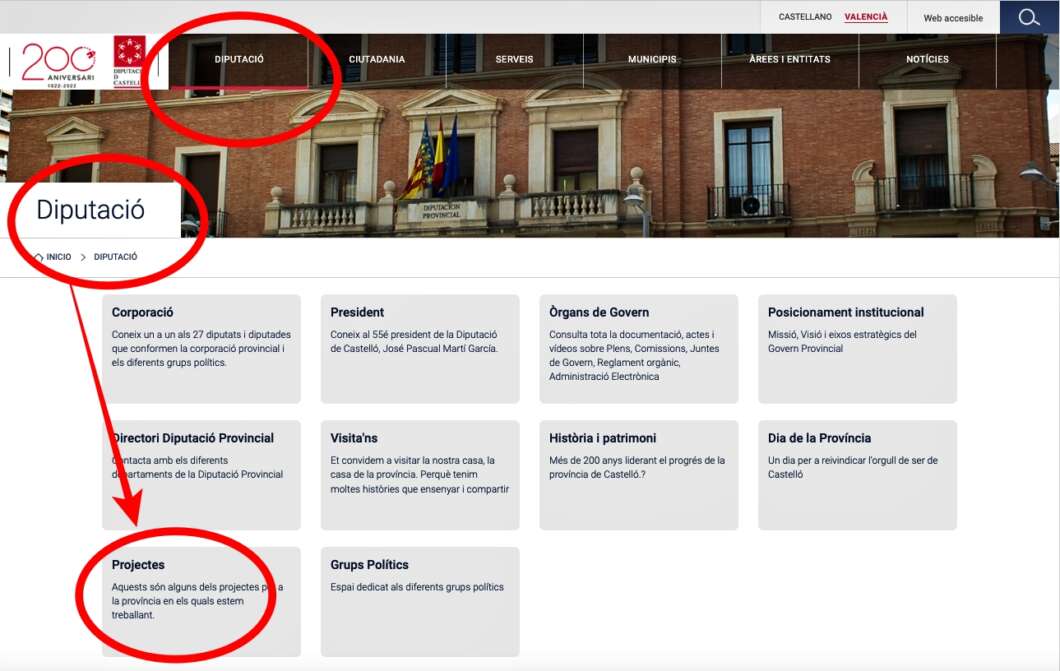The width and height of the screenshot is (1060, 671).
Task: Open the Projectes card
Action: click(201, 600)
